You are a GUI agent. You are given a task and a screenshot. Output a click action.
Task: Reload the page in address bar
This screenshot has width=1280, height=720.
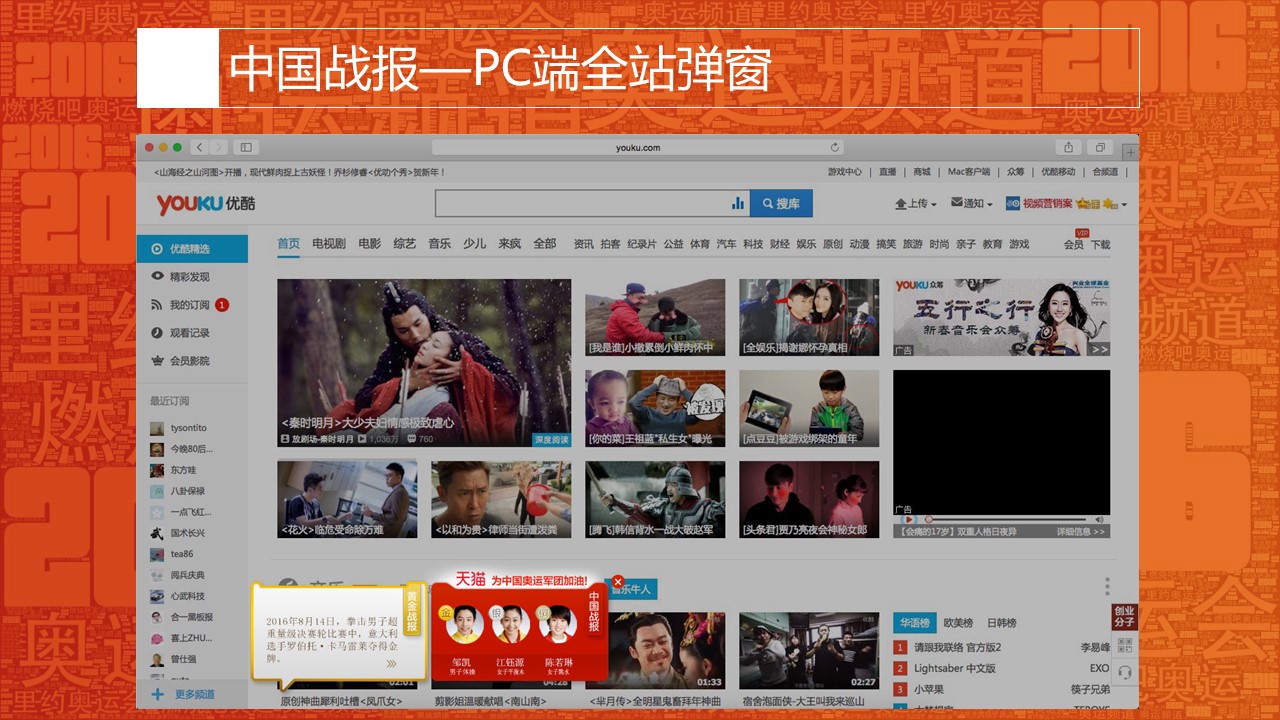(835, 147)
